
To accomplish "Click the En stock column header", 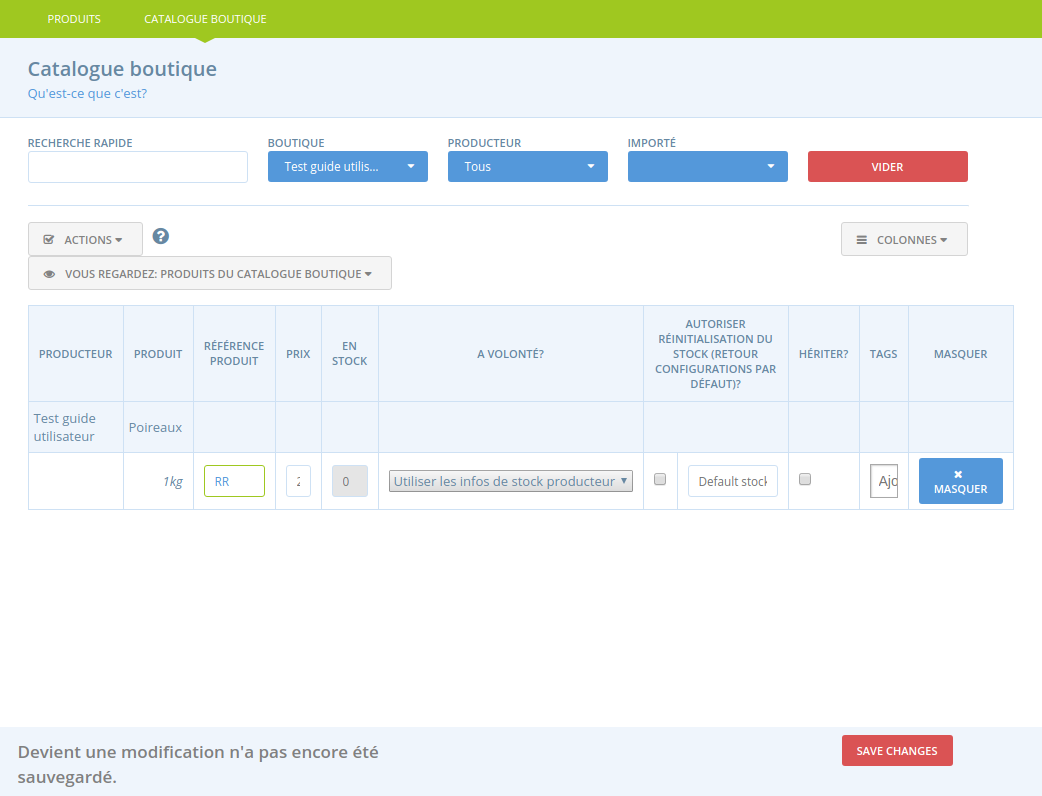I will click(350, 353).
